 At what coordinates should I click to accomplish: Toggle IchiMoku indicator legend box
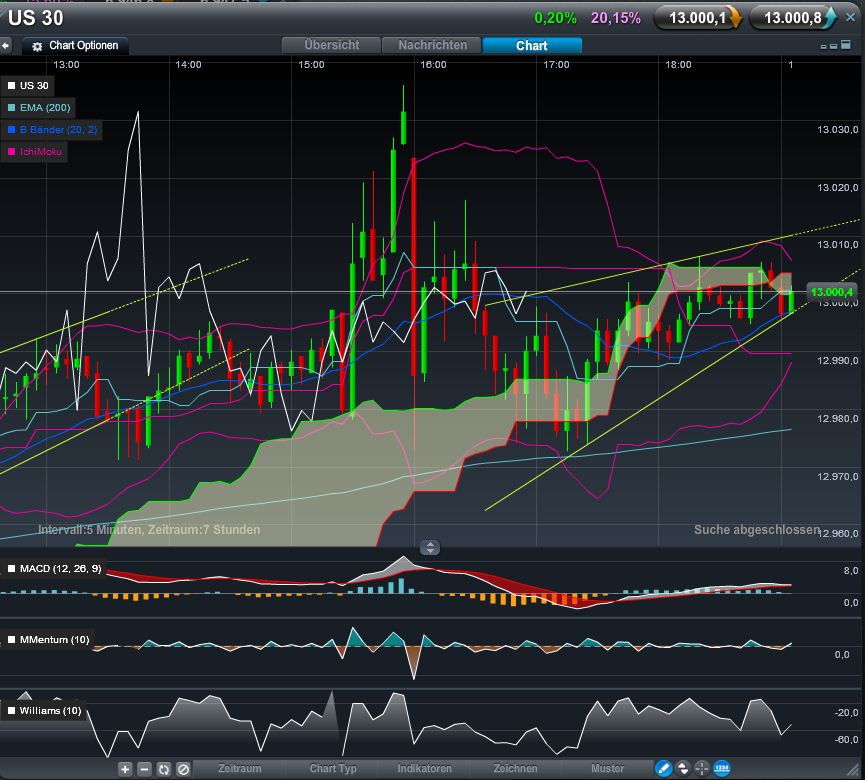pos(11,152)
